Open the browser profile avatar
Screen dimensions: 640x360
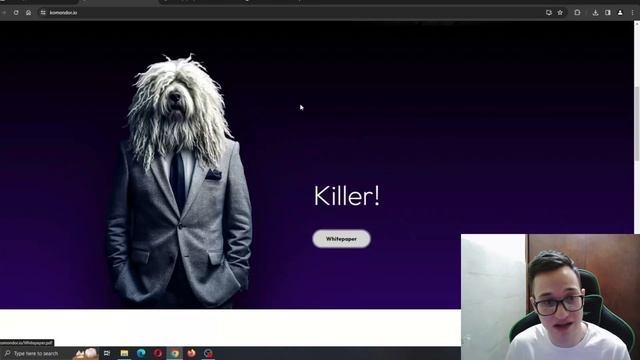pyautogui.click(x=620, y=13)
